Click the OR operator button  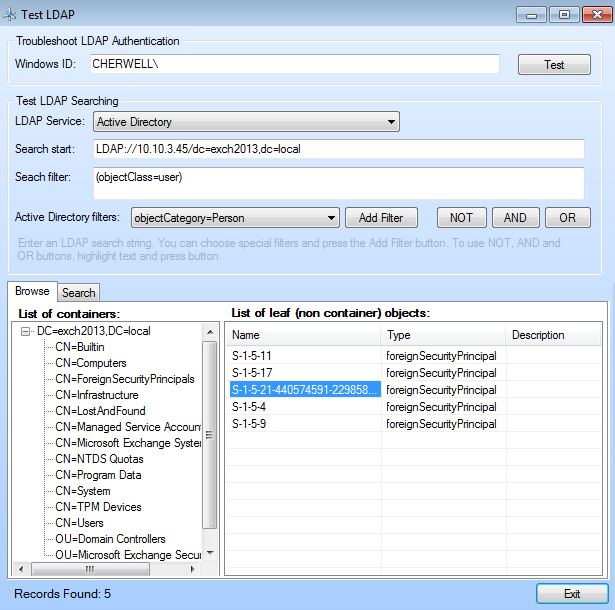pos(567,217)
